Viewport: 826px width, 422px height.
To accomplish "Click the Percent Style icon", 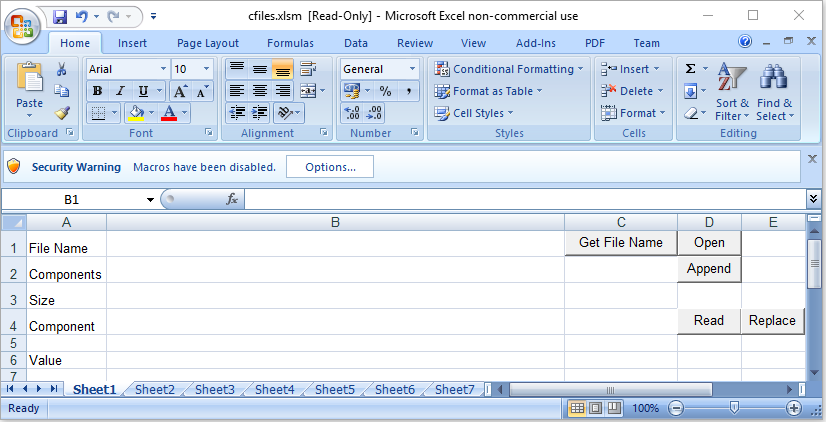I will (384, 91).
